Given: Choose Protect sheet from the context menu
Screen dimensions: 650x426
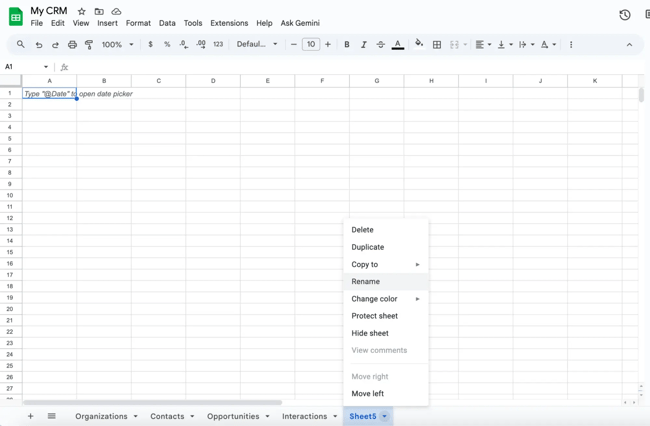Looking at the screenshot, I should click(x=386, y=316).
